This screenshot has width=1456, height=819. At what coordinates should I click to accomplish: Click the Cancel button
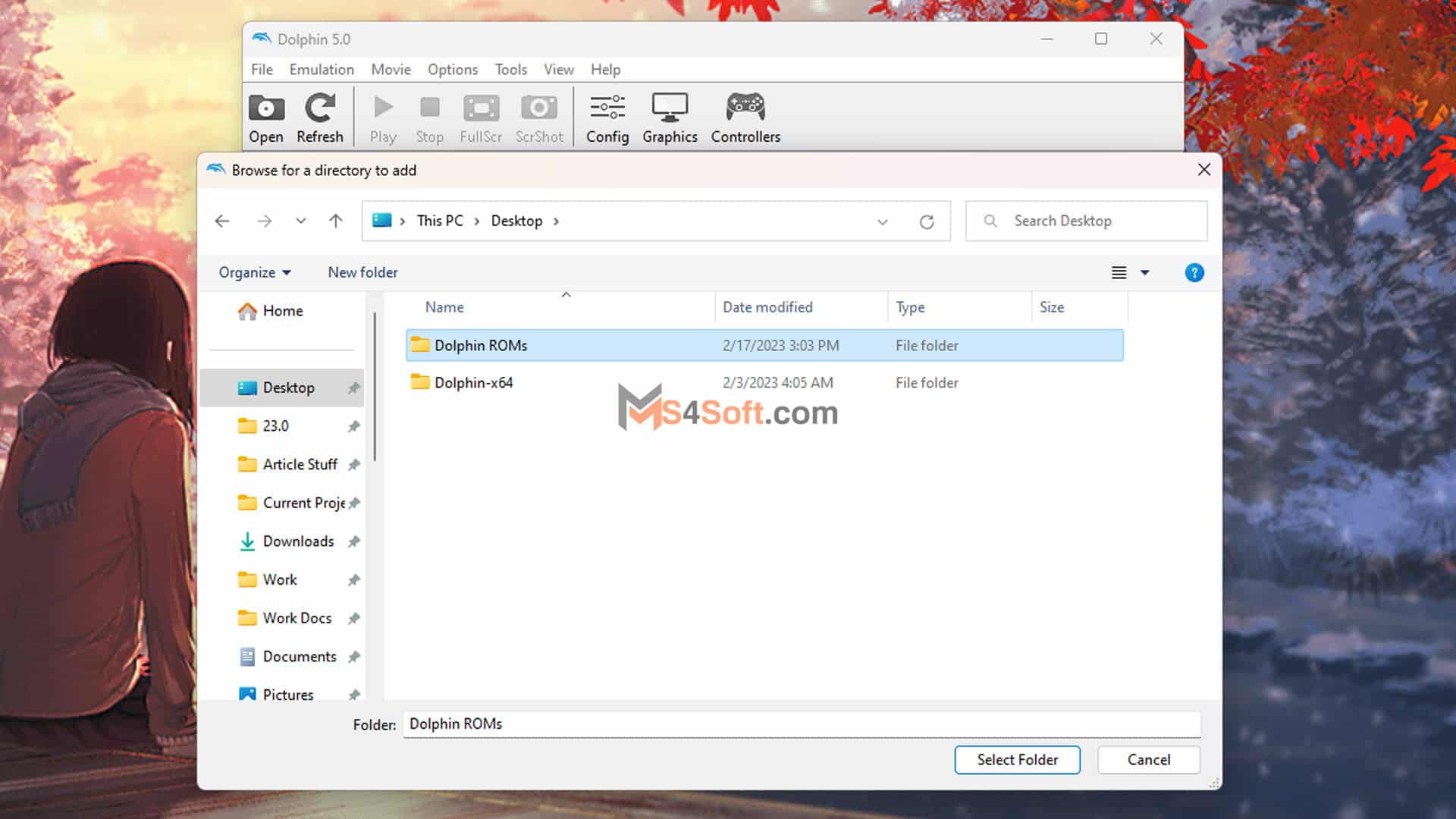click(1148, 760)
